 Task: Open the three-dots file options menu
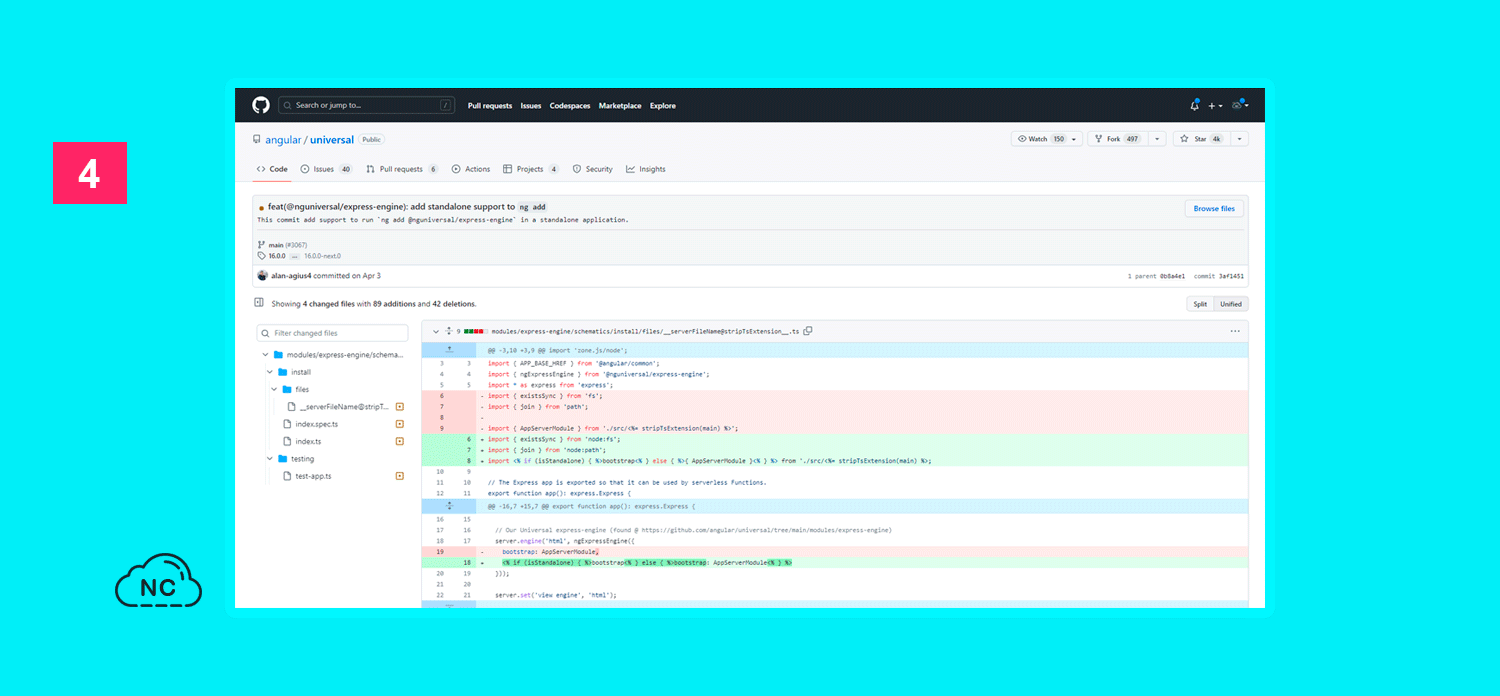tap(1235, 331)
